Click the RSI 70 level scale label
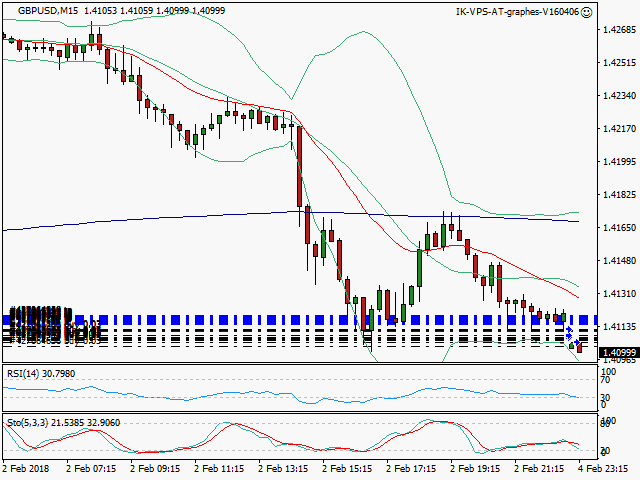 coord(605,381)
